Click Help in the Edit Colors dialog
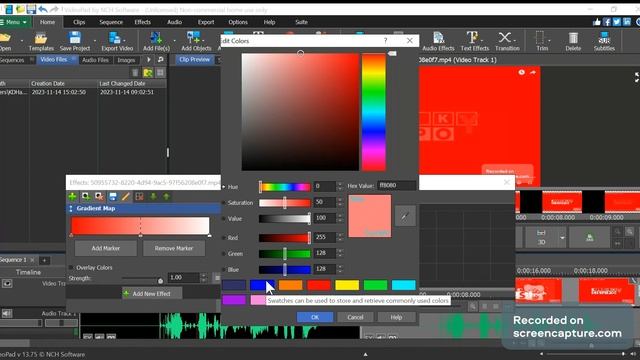Viewport: 640px width, 360px height. [396, 317]
